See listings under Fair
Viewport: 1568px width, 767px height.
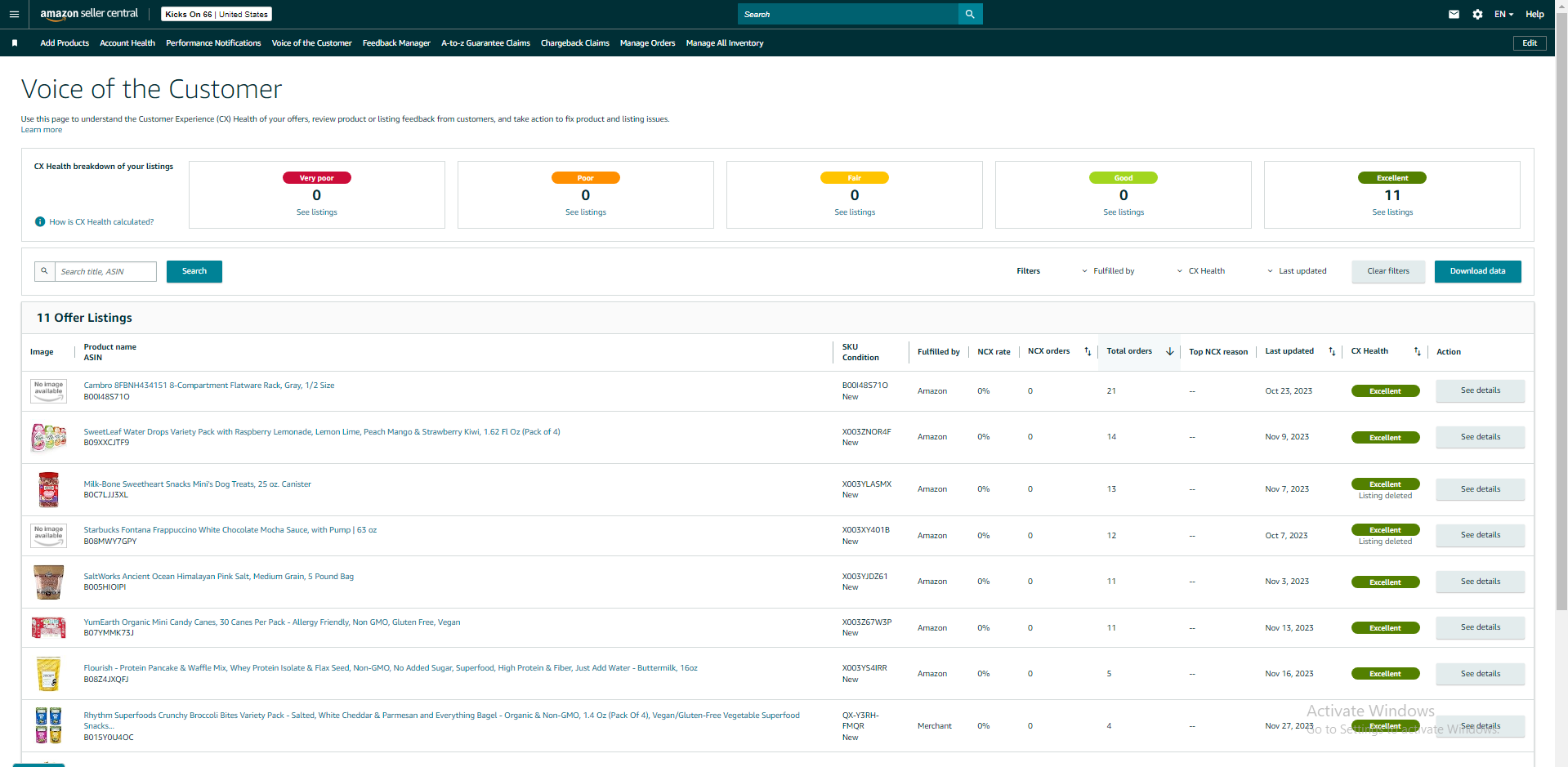(x=855, y=212)
